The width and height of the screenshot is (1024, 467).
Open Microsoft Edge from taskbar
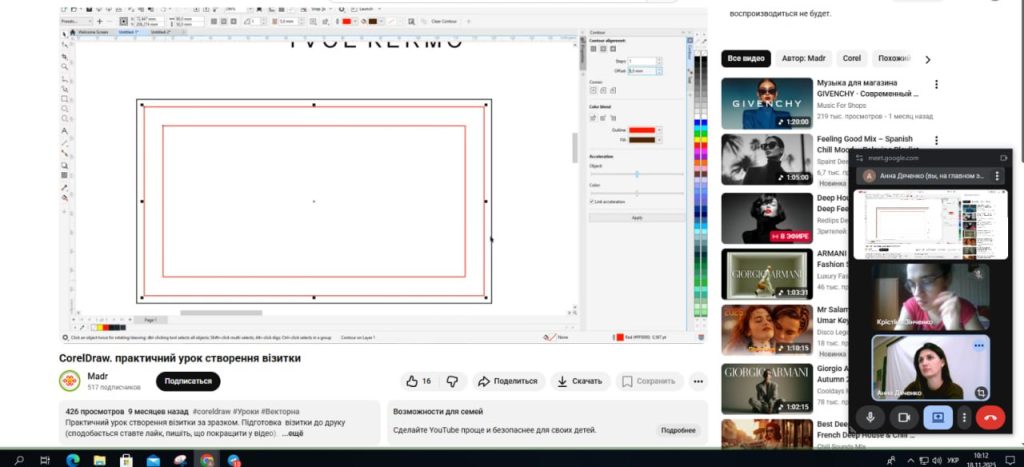click(x=72, y=459)
